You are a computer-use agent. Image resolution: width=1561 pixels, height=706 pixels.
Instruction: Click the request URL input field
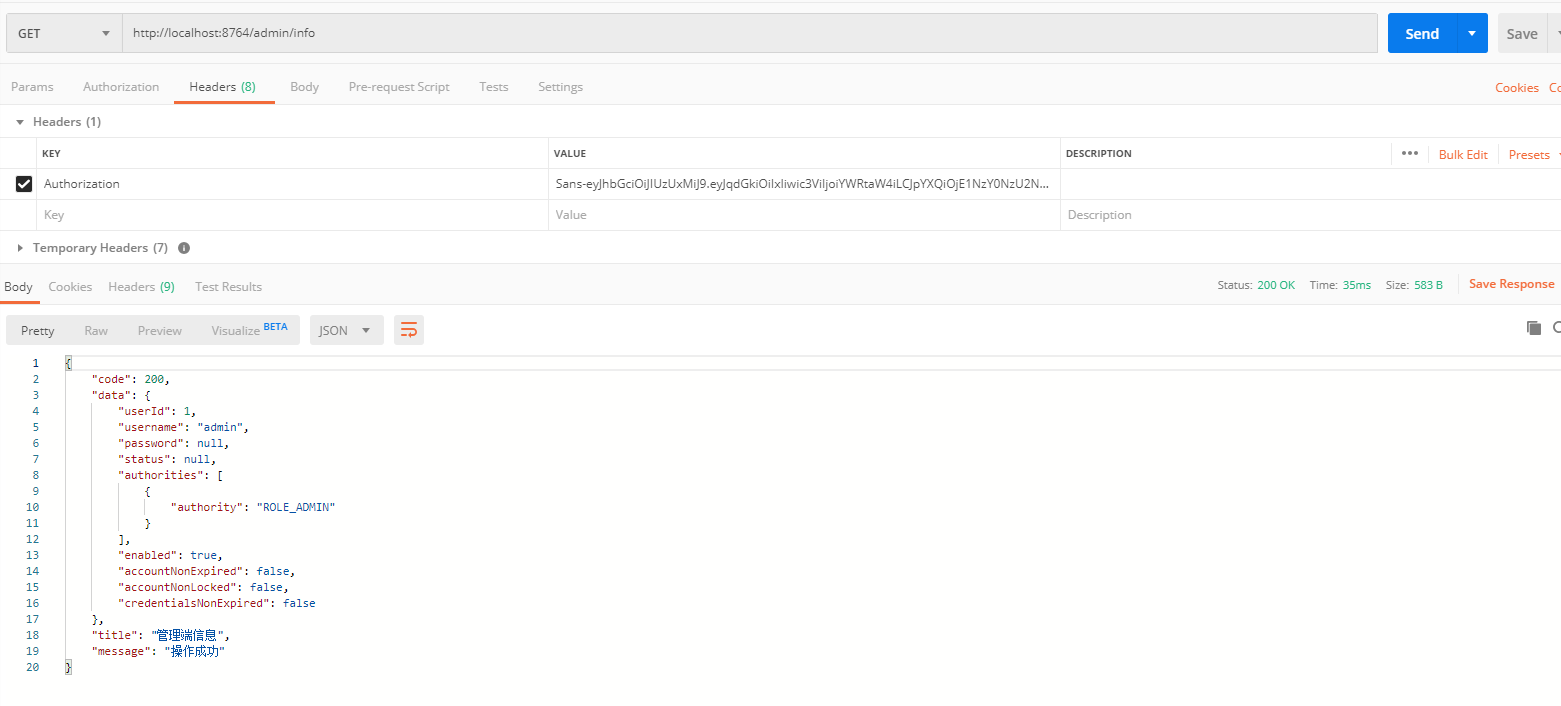pyautogui.click(x=750, y=33)
